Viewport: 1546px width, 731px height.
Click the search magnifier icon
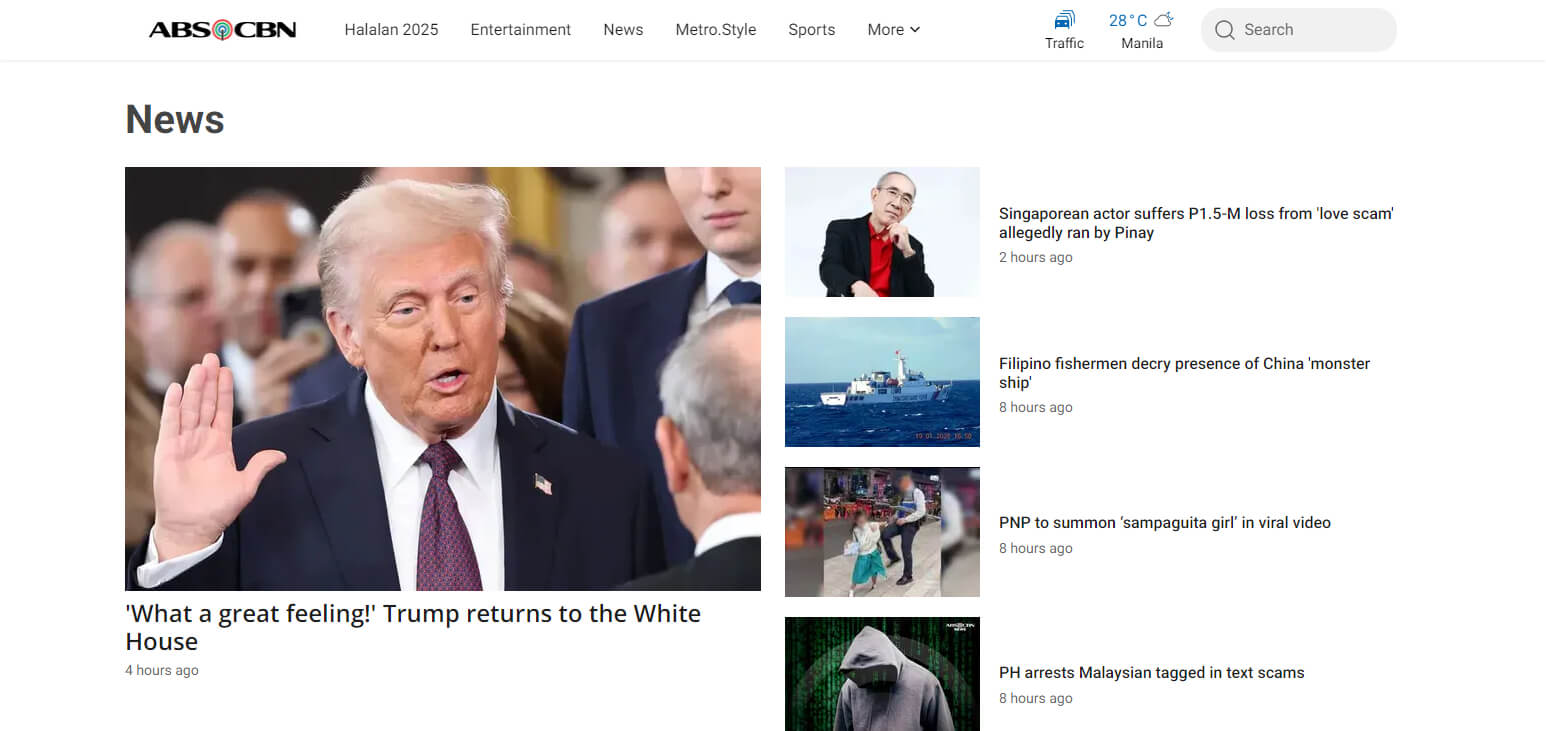(x=1225, y=30)
